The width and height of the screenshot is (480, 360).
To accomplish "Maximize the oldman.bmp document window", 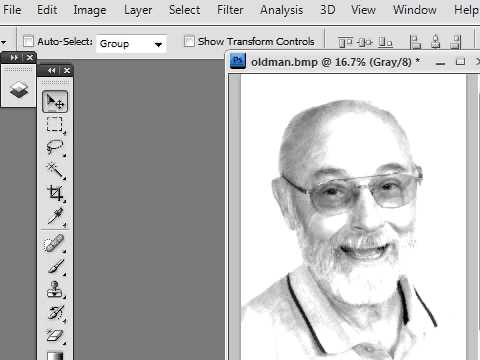I will [460, 61].
